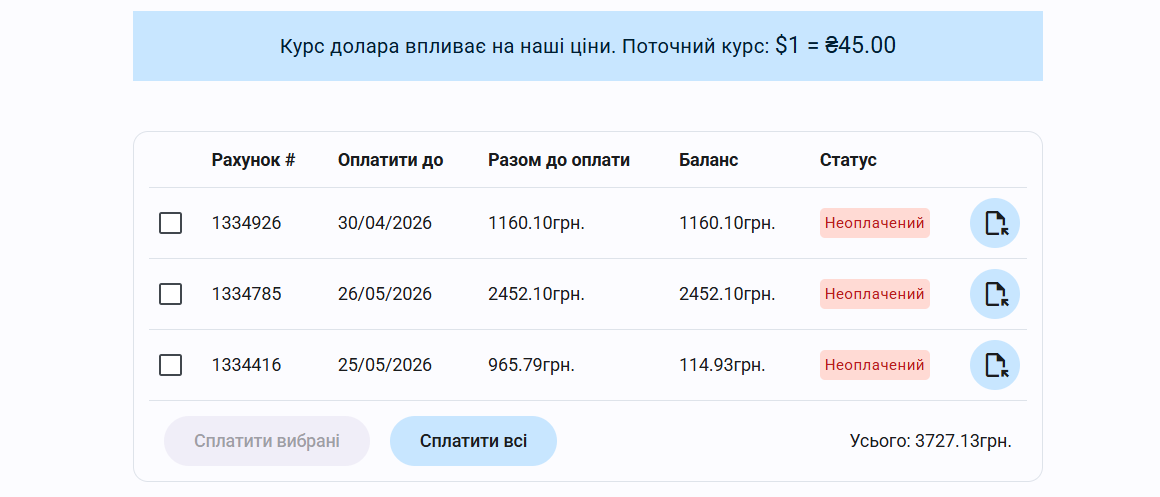Open invoice 1334785 details icon
The image size is (1160, 497).
(x=994, y=294)
